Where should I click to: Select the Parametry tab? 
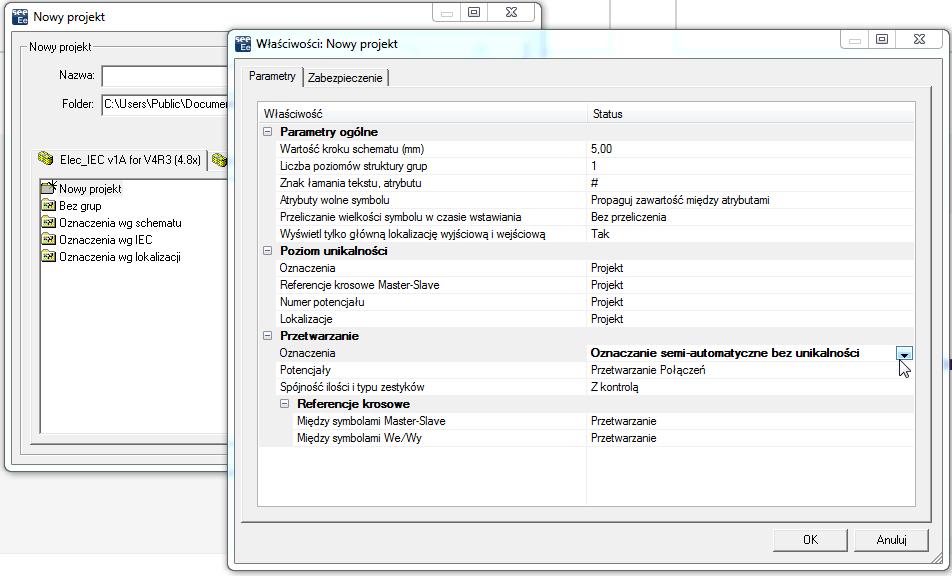click(272, 76)
